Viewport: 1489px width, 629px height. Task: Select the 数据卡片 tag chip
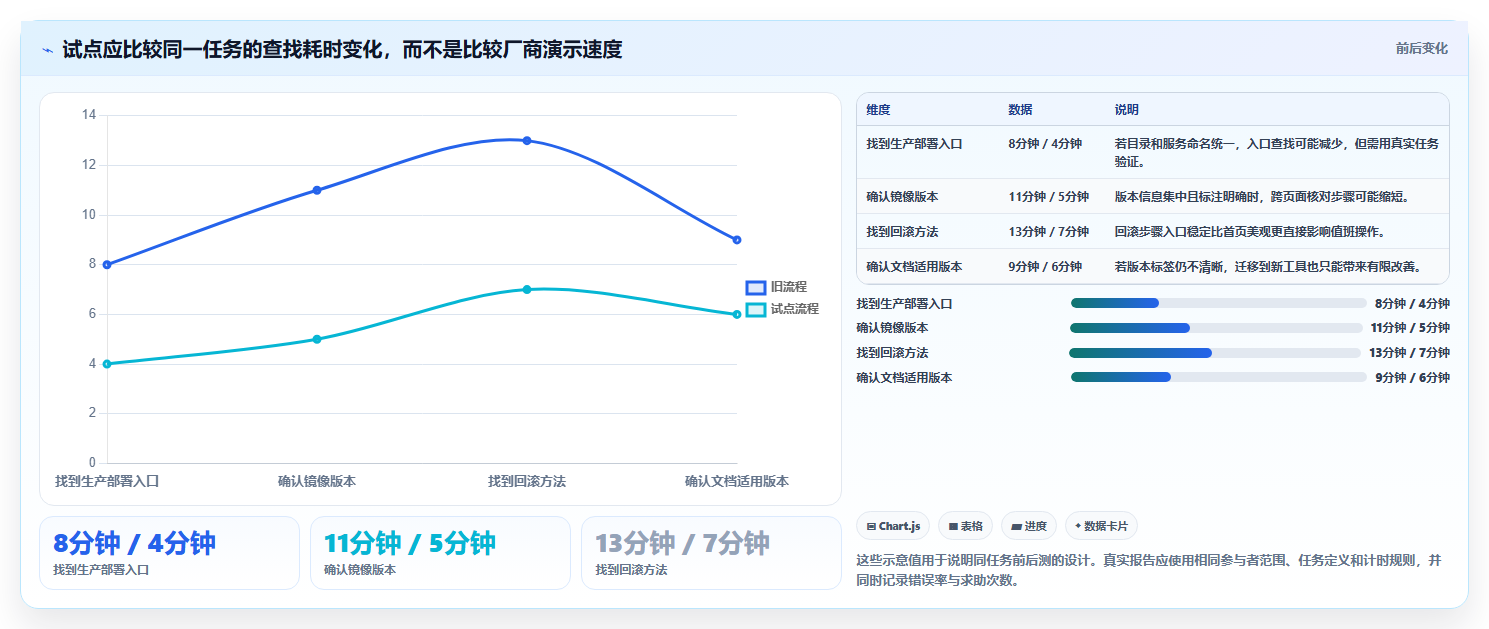(1101, 526)
